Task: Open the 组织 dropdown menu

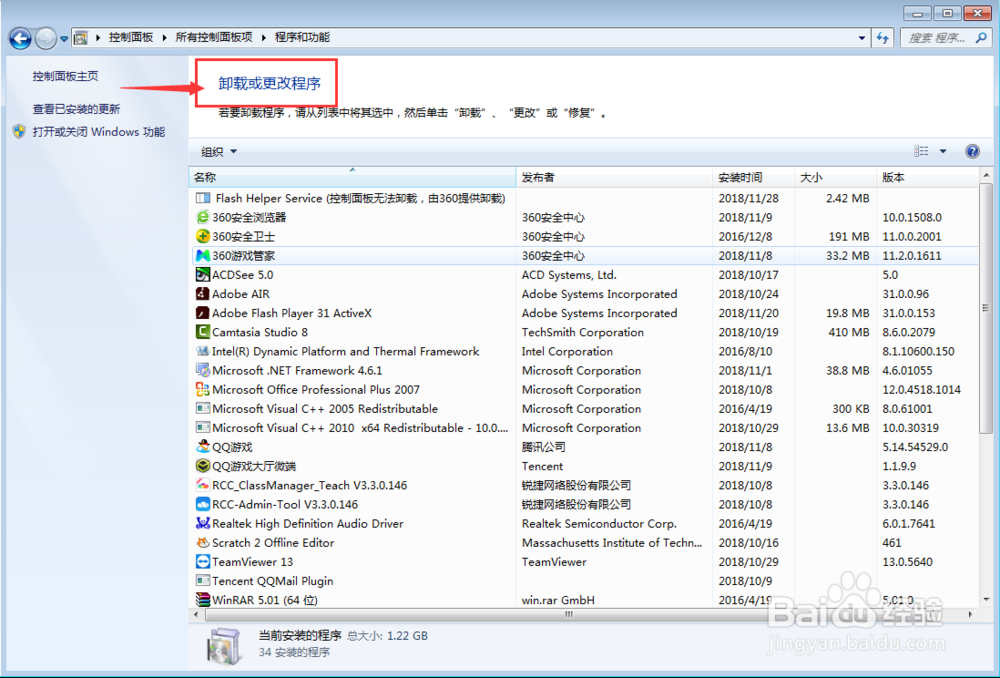Action: coord(219,152)
